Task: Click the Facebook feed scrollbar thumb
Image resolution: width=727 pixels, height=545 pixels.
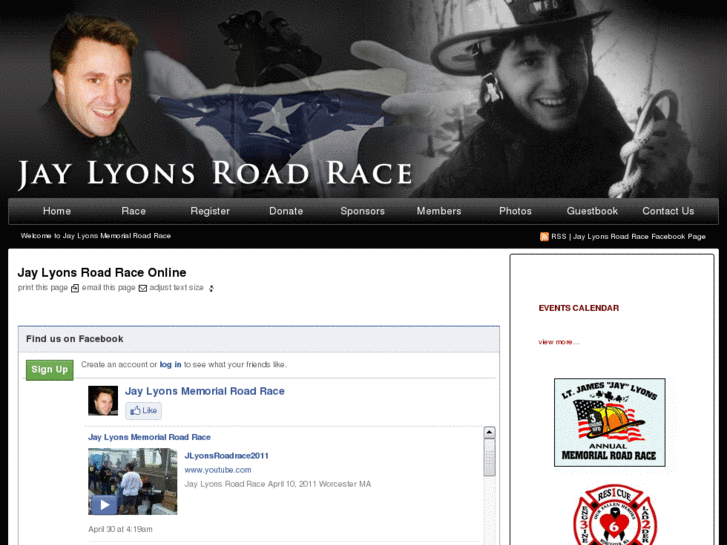Action: 489,457
